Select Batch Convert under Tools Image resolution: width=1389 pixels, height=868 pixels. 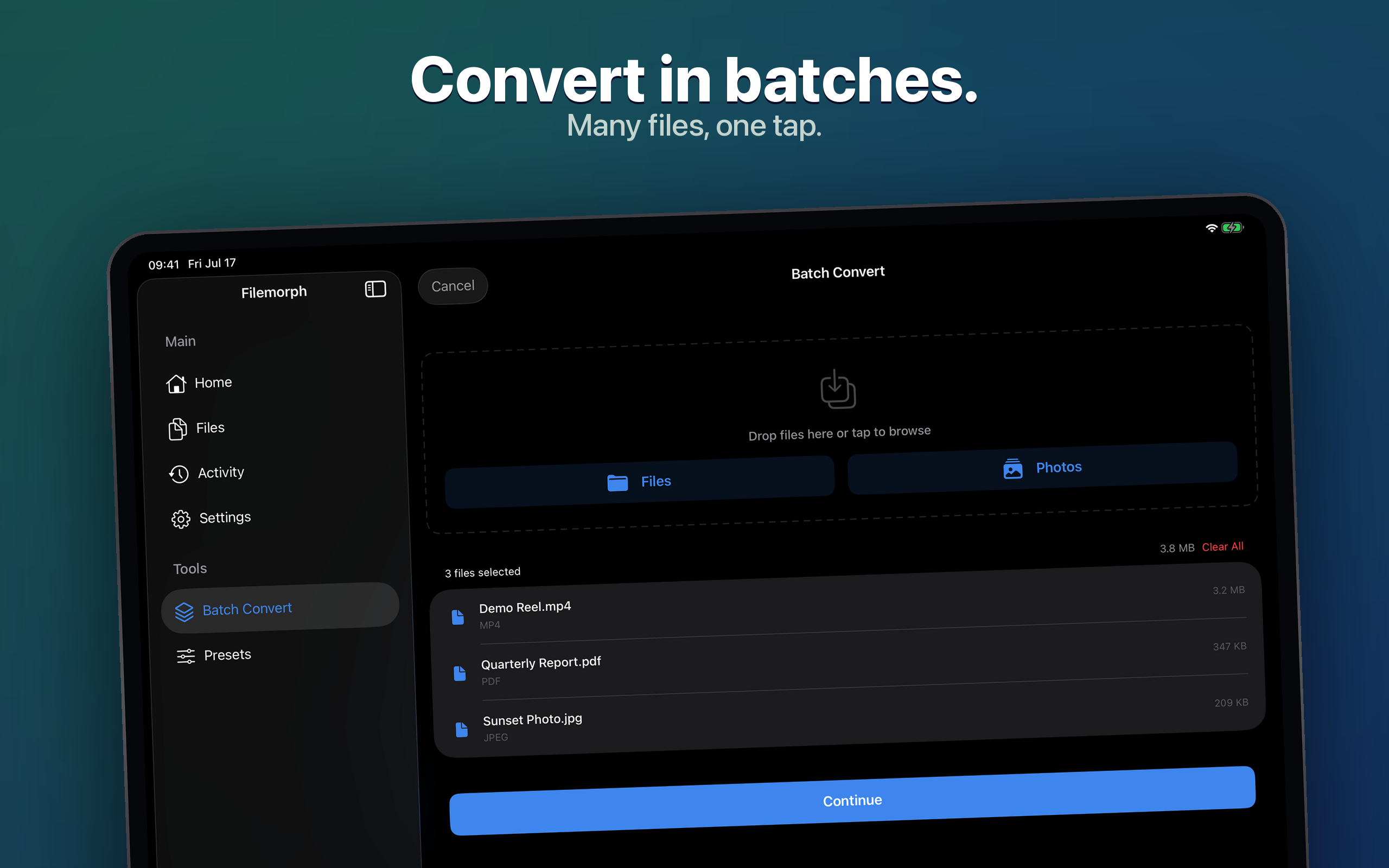coord(280,609)
